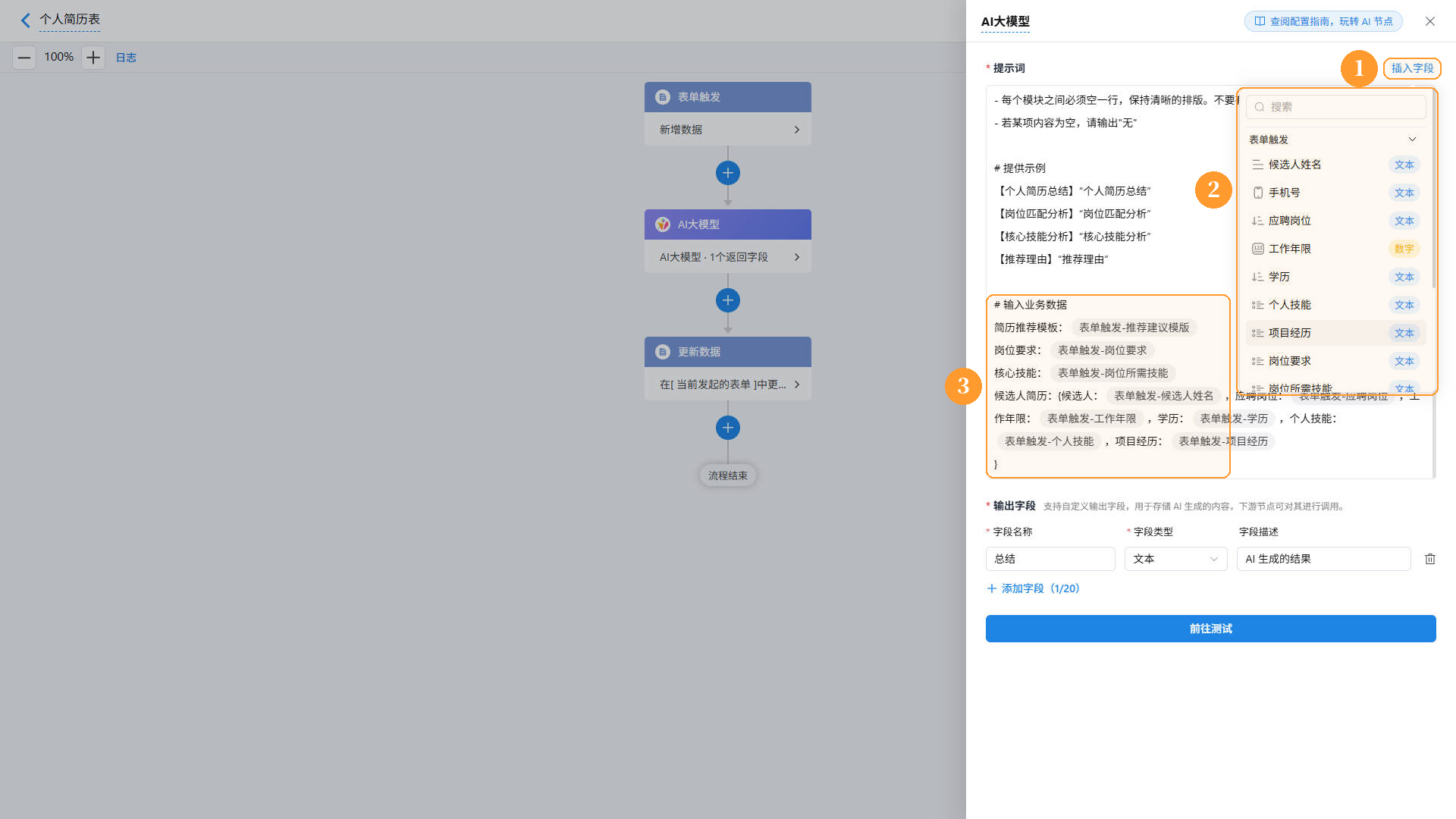
Task: Click the # 提供示例 line in the prompt
Action: pos(1020,168)
